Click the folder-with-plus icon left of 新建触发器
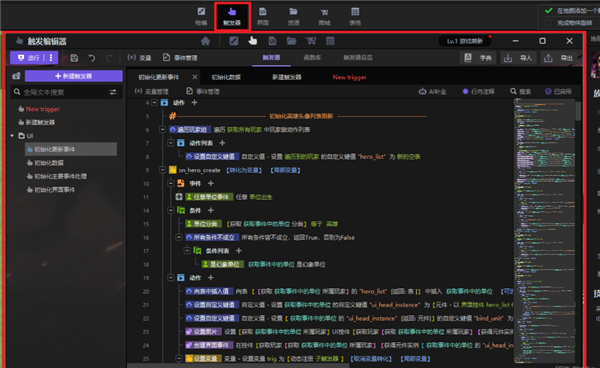Screen dimensions: 600x368 tap(16, 76)
